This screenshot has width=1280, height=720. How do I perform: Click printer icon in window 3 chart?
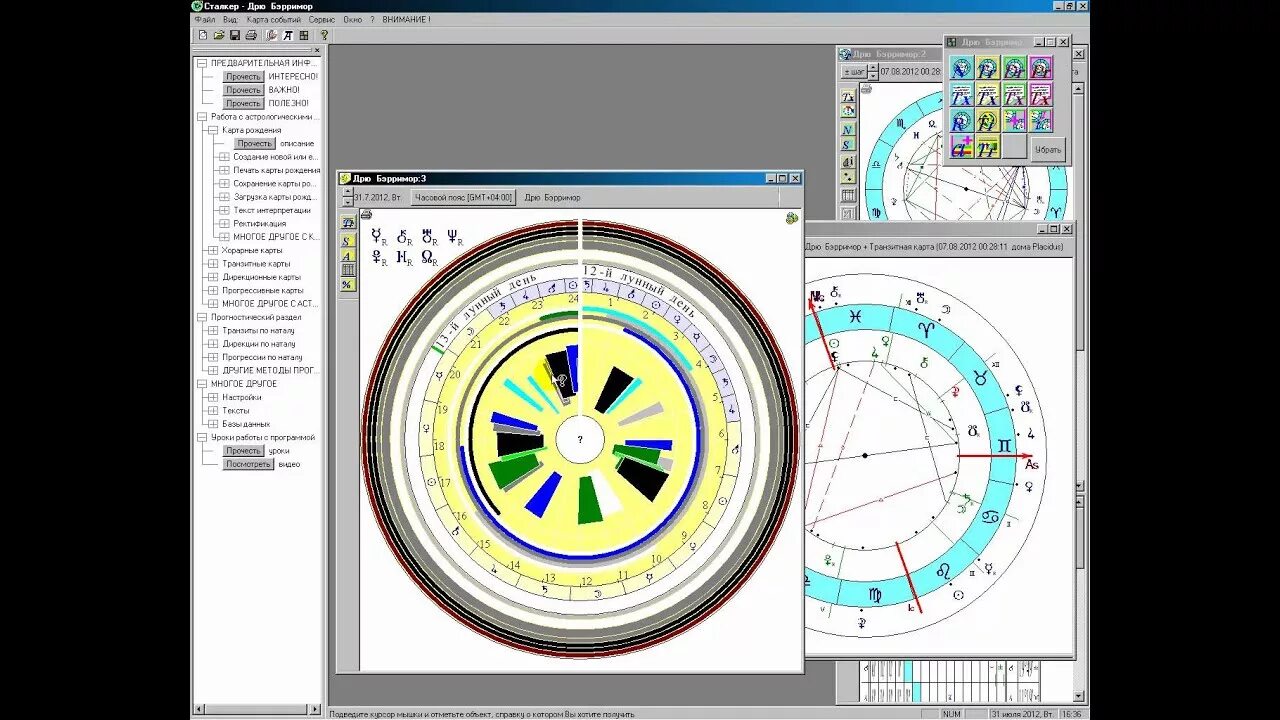click(366, 215)
